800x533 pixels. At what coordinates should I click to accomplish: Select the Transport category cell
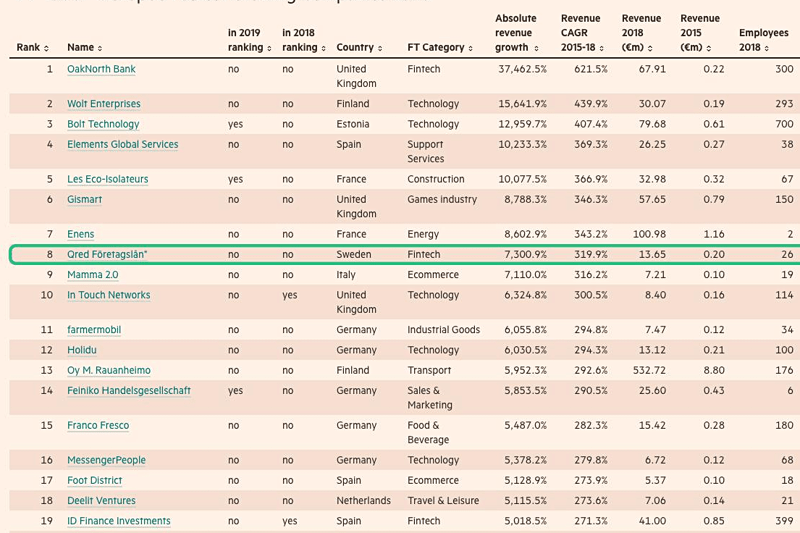(x=429, y=370)
